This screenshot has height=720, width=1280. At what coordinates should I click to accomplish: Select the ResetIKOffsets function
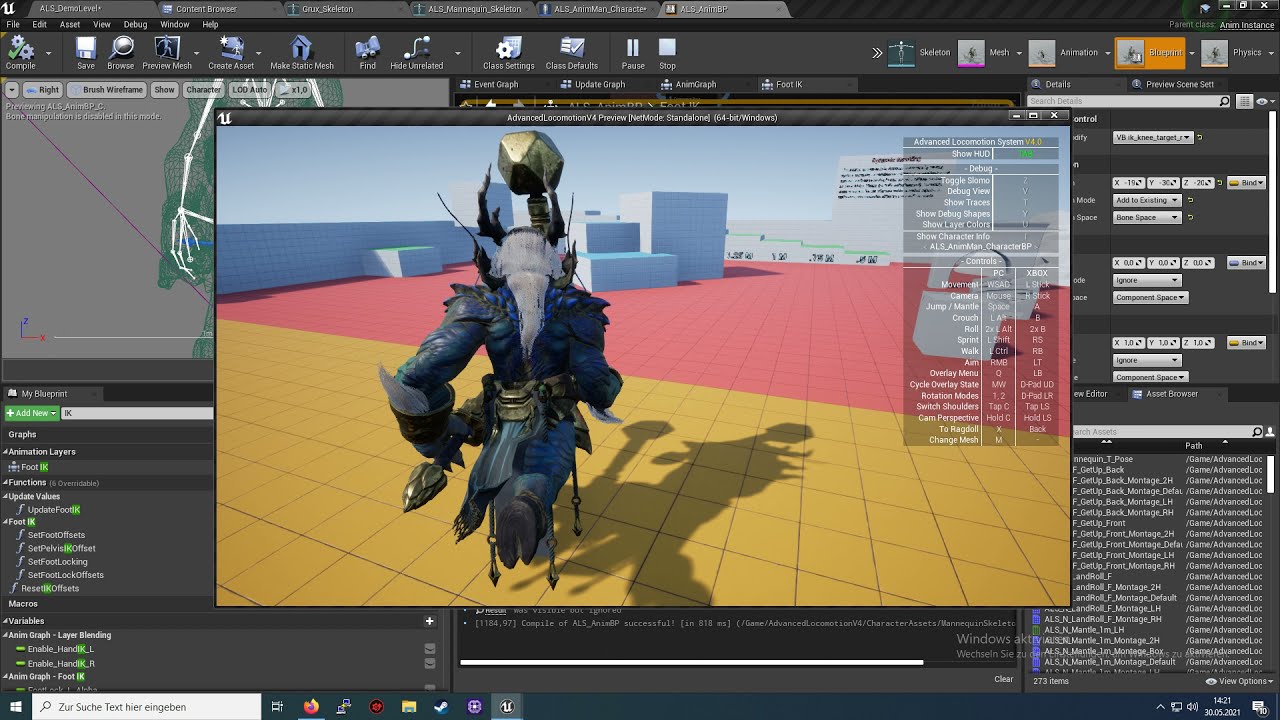tap(50, 588)
